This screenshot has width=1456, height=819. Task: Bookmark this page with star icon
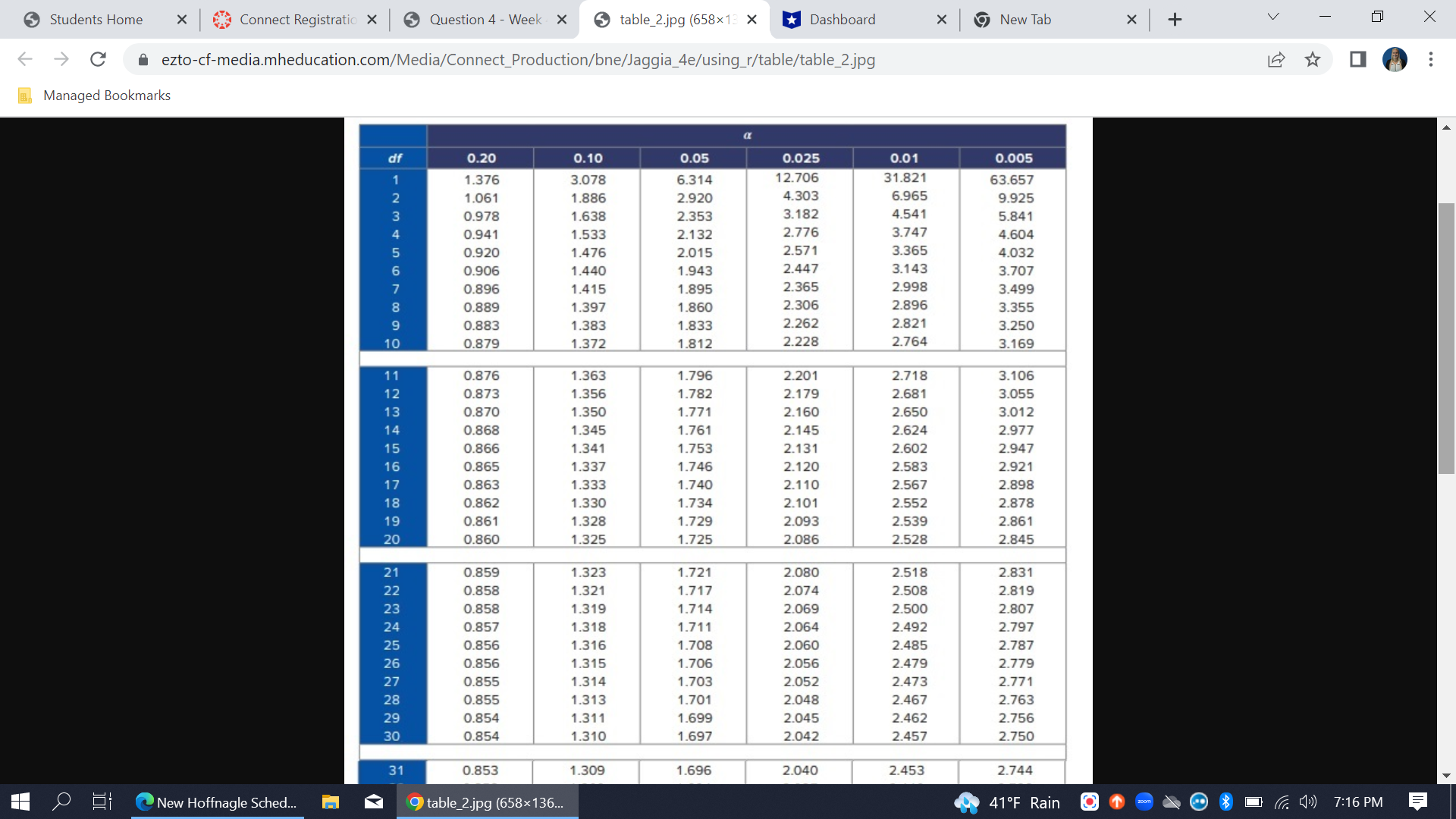1313,59
